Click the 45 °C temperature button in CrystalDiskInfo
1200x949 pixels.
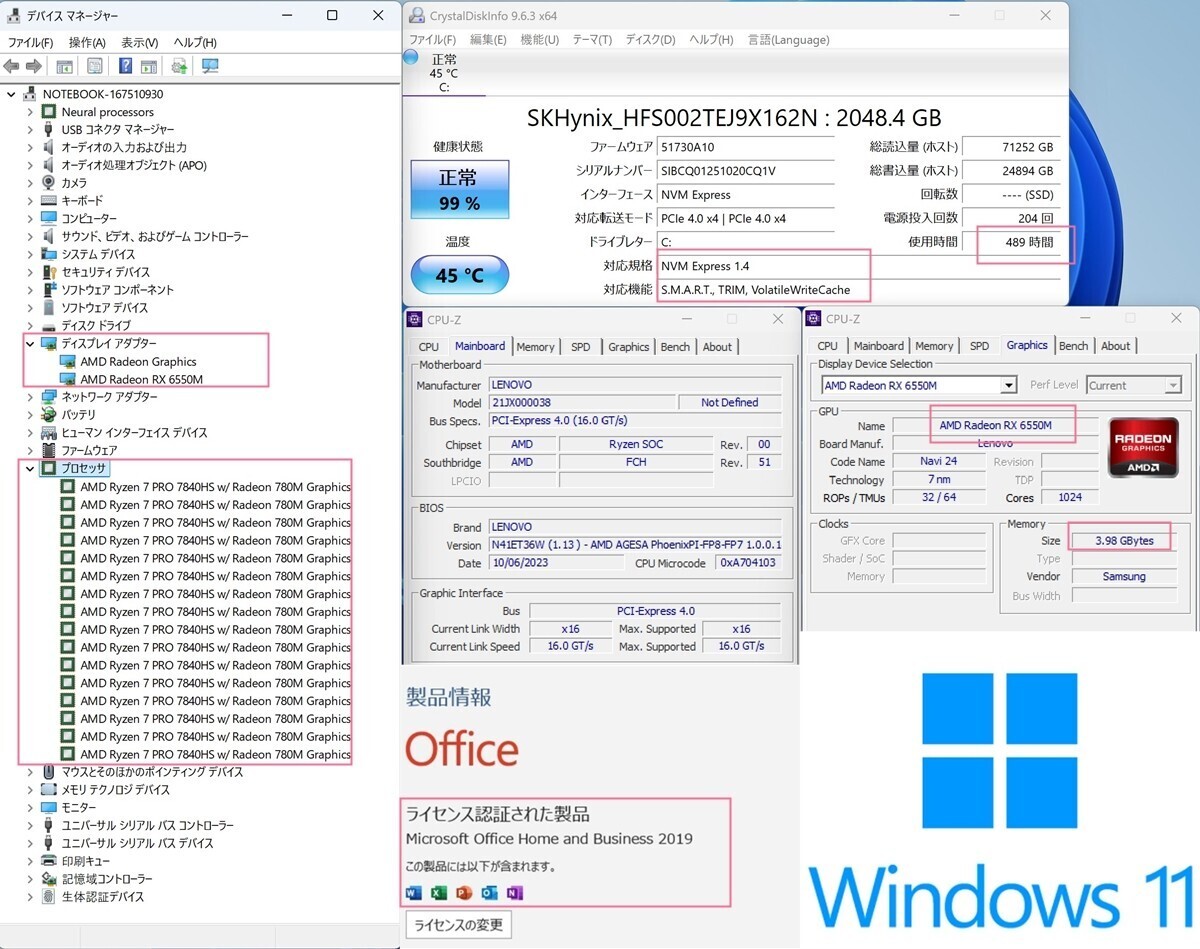(459, 275)
